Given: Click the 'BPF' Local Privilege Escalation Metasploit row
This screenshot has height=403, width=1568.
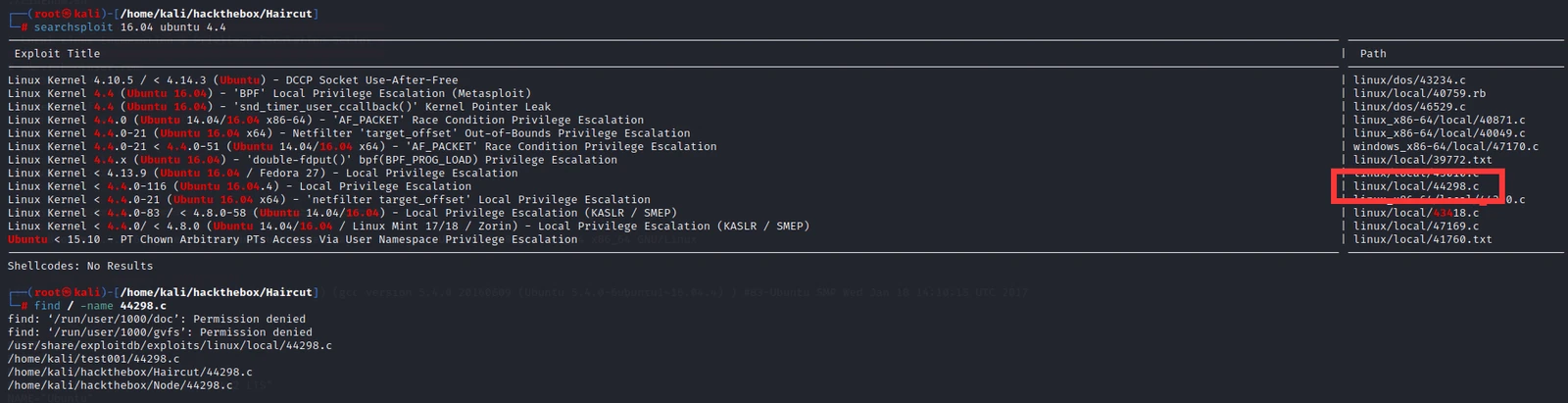Looking at the screenshot, I should pos(269,93).
